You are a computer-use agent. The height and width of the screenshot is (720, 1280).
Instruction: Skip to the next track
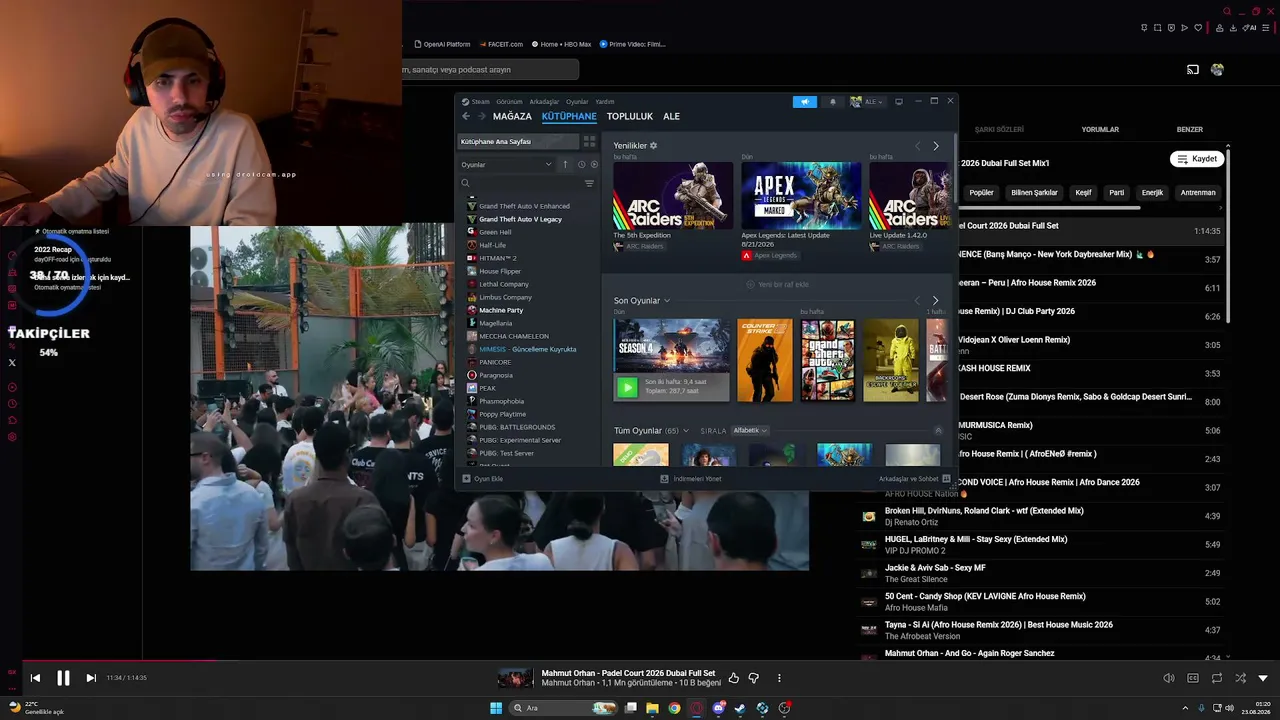click(x=91, y=678)
